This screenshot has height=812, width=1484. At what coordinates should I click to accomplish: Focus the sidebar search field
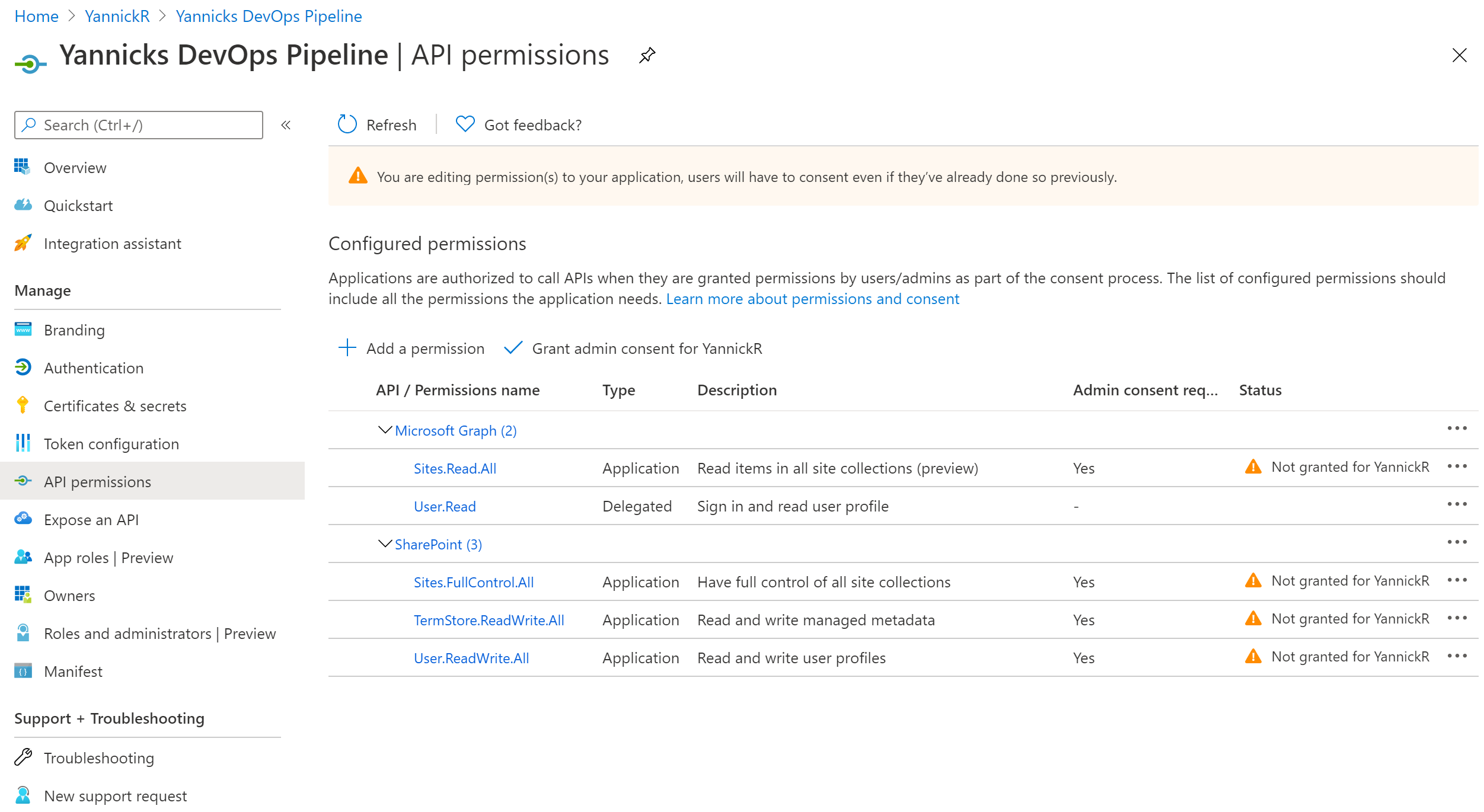click(139, 125)
